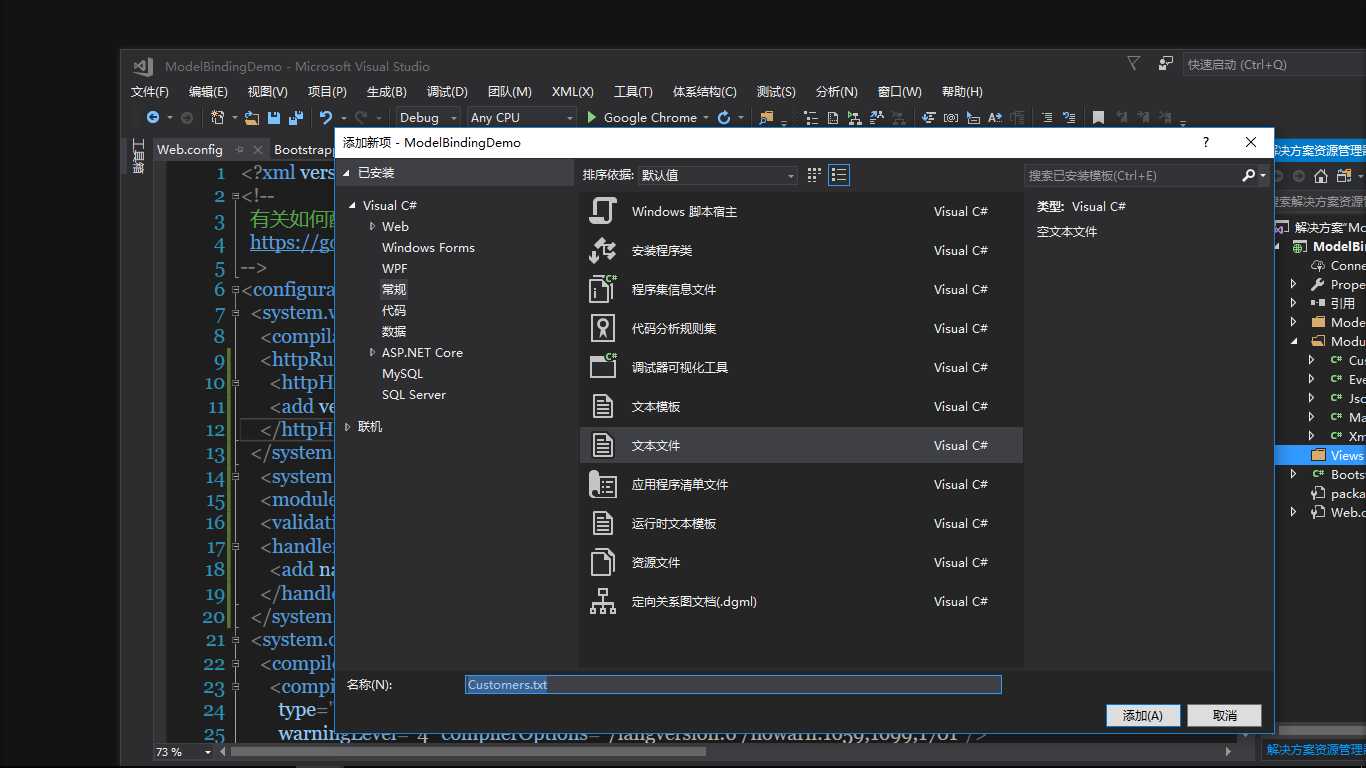Click the 取消 button
This screenshot has width=1366, height=768.
(x=1225, y=715)
